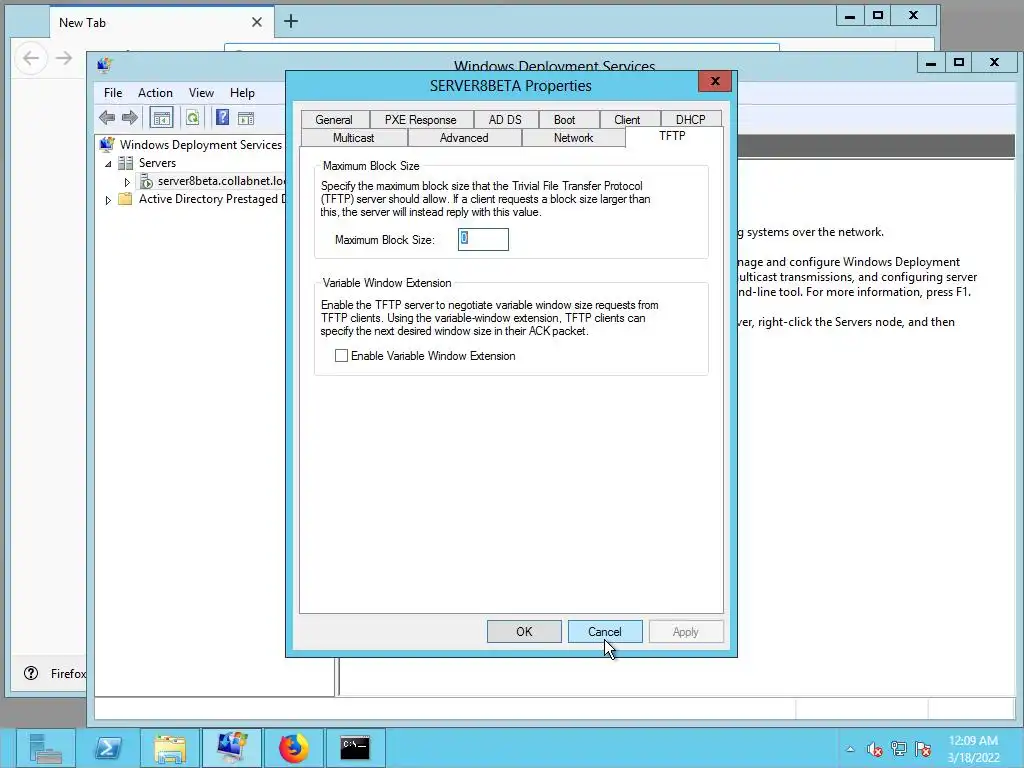Open File Explorer from the taskbar
The height and width of the screenshot is (768, 1024).
click(x=170, y=748)
